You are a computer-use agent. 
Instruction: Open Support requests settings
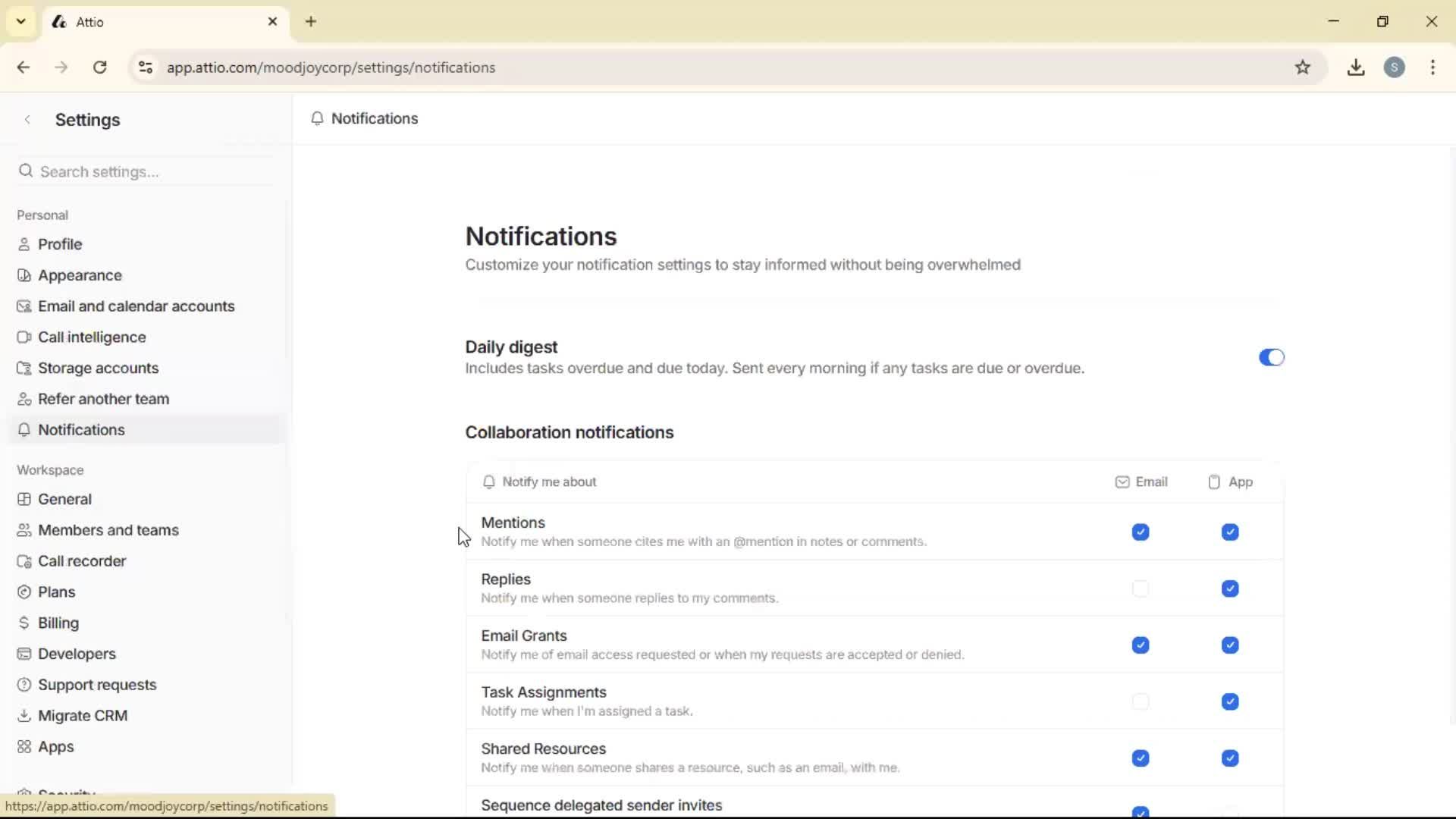point(97,684)
